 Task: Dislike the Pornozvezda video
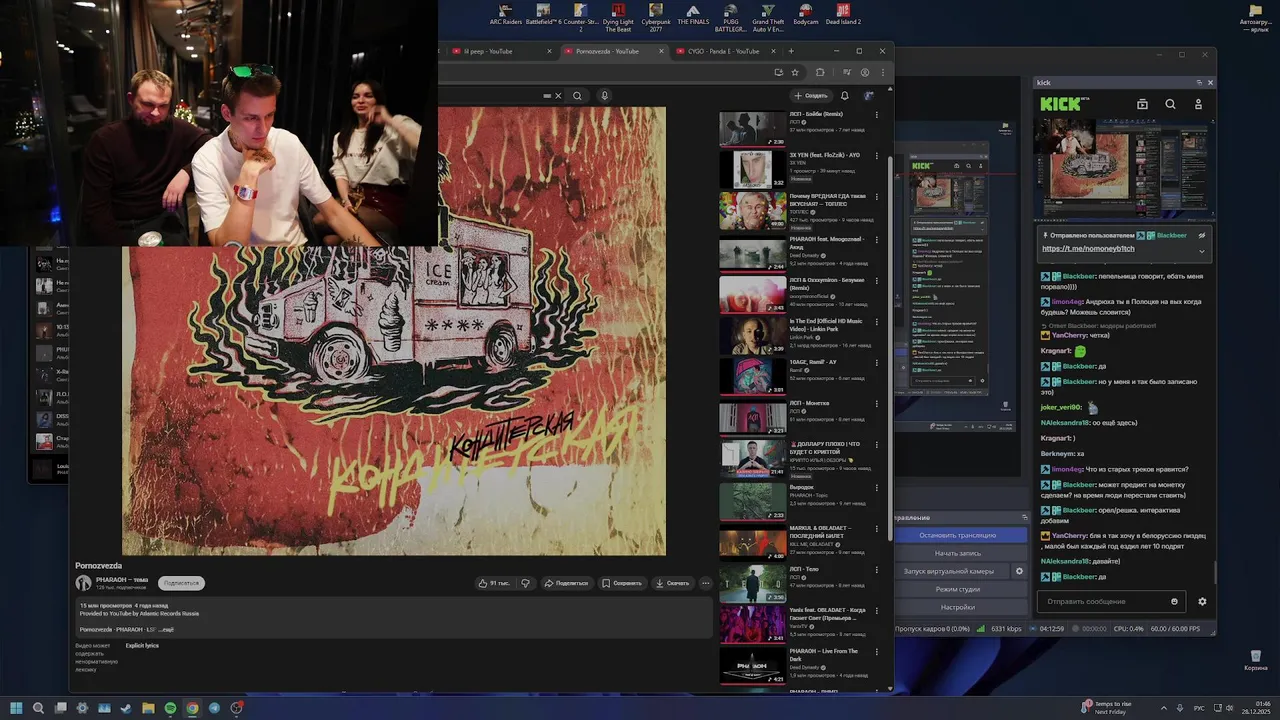[525, 583]
